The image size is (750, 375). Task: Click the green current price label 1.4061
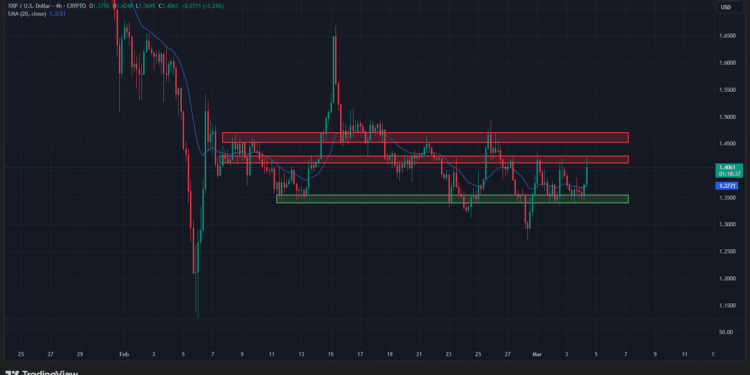tap(729, 170)
